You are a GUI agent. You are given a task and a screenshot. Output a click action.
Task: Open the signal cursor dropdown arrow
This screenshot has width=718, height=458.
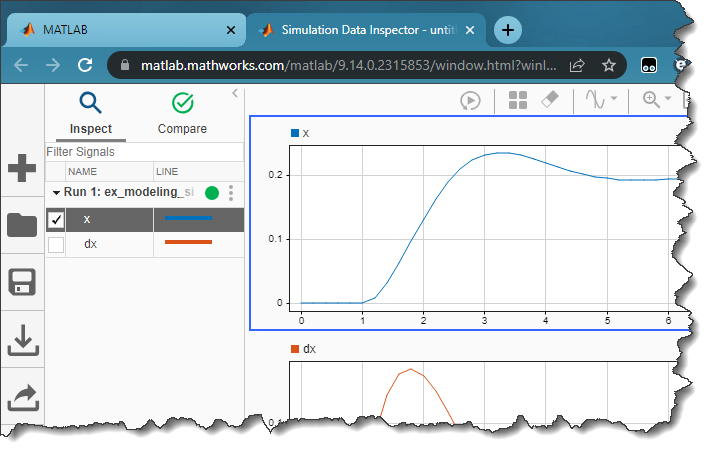pos(613,100)
